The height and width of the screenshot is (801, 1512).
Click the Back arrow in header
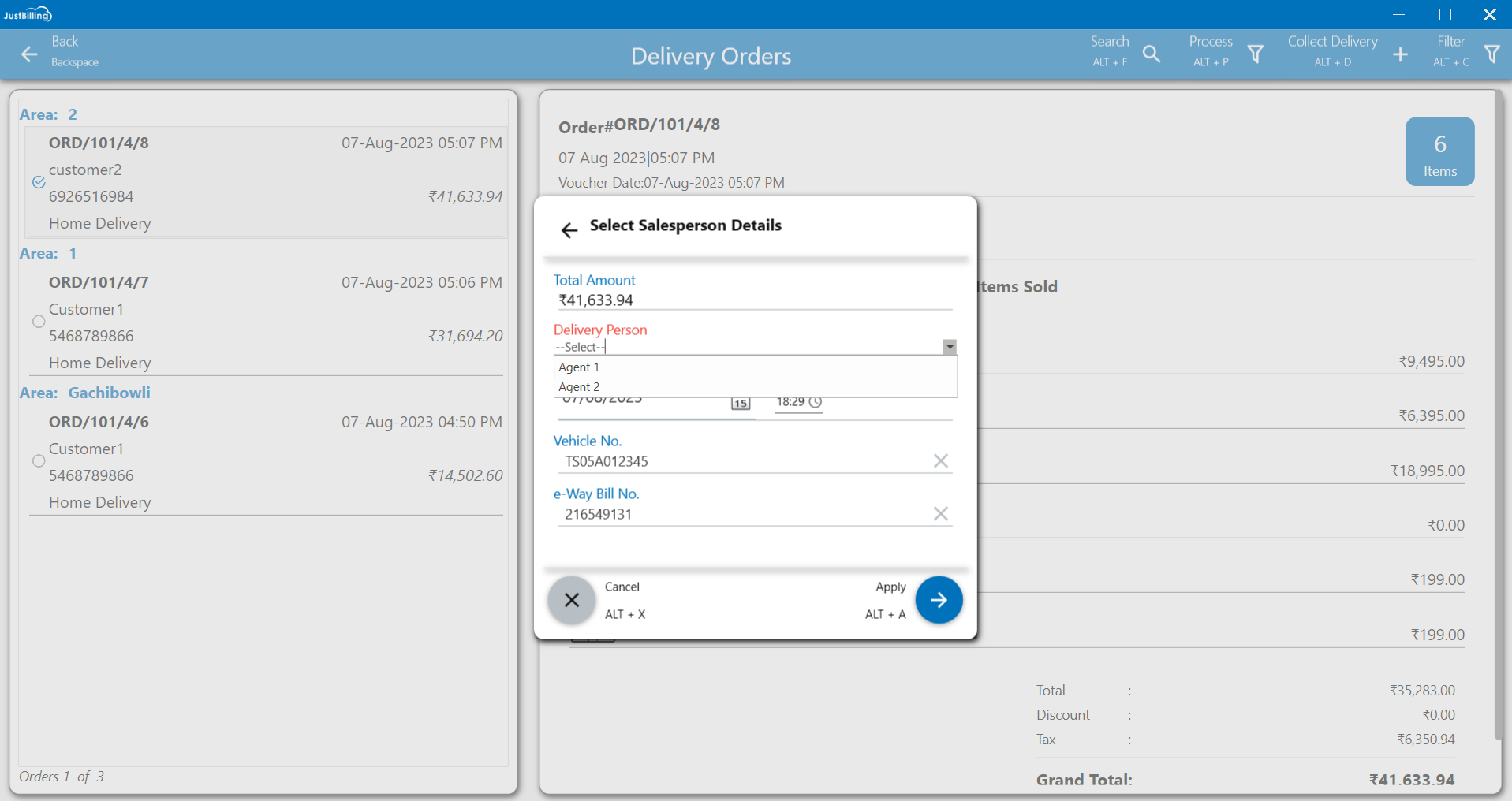(x=29, y=54)
